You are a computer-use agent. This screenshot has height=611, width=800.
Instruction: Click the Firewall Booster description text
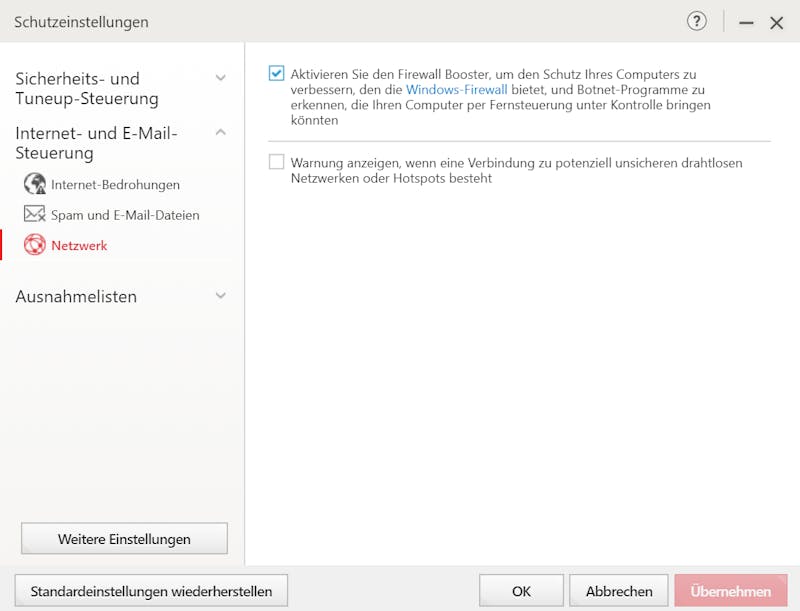501,97
